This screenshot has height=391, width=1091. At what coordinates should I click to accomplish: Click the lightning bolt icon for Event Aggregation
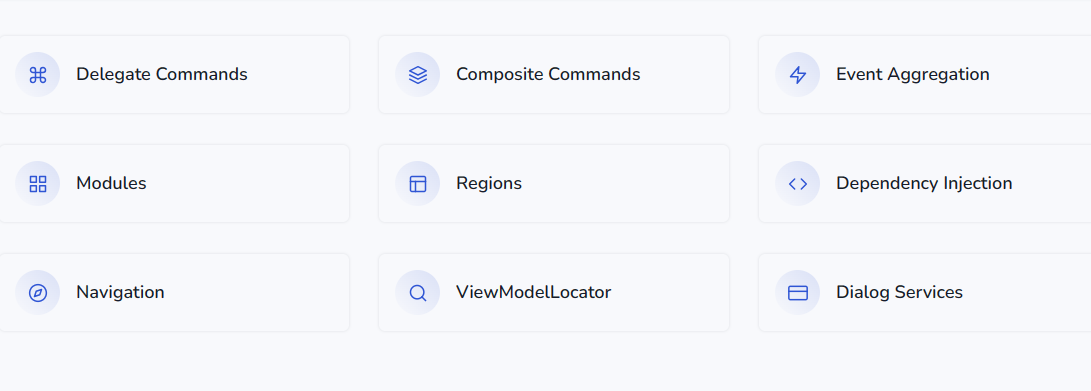(x=797, y=74)
